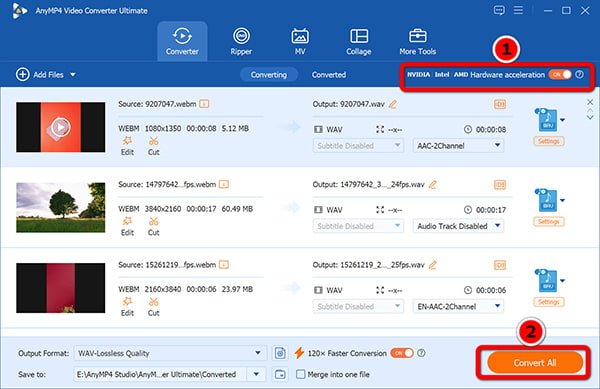Open output format snapshot settings icon
The height and width of the screenshot is (389, 600).
[x=280, y=353]
